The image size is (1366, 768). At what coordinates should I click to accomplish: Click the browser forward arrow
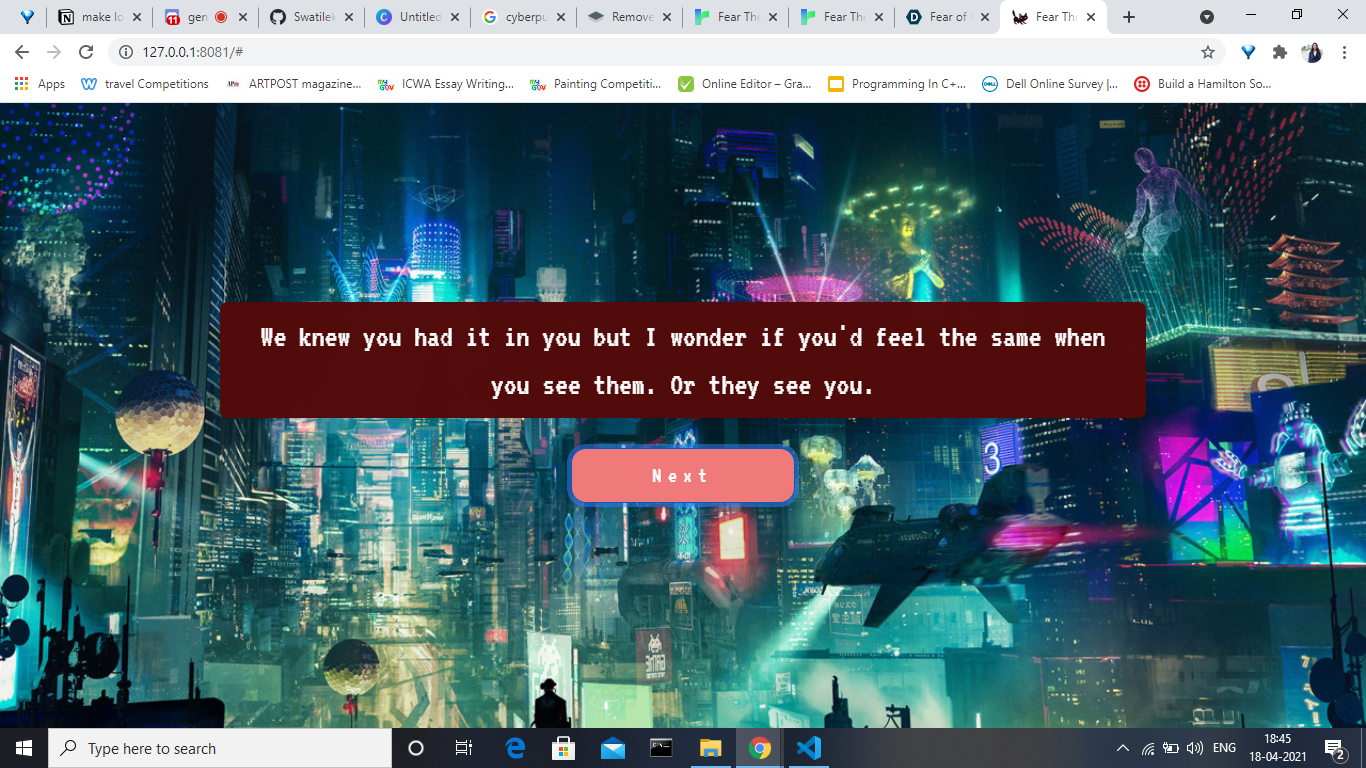tap(54, 52)
